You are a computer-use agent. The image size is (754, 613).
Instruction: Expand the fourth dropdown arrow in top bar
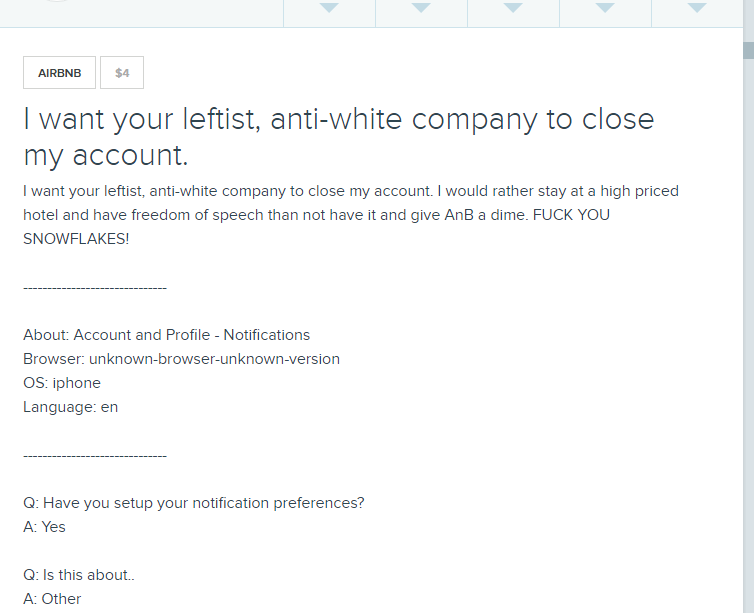pyautogui.click(x=605, y=9)
